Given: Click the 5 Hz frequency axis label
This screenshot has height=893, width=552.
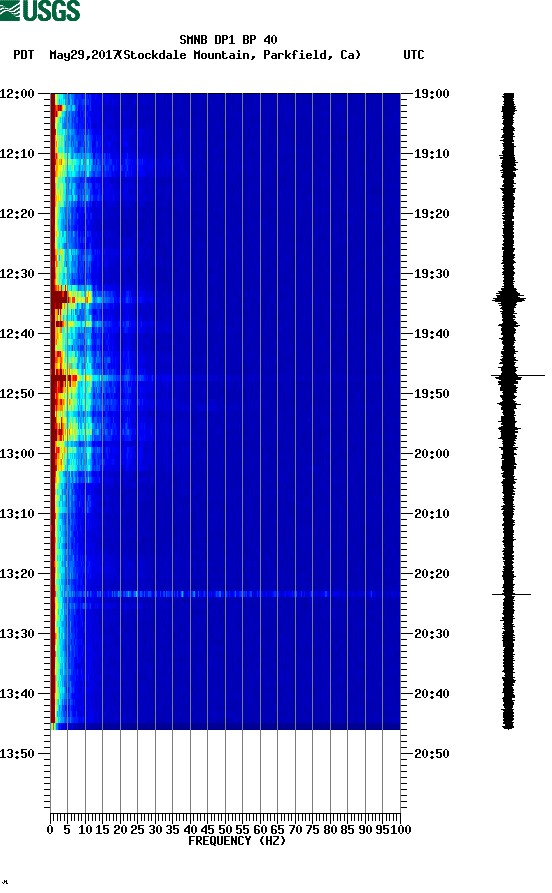Looking at the screenshot, I should [x=67, y=830].
